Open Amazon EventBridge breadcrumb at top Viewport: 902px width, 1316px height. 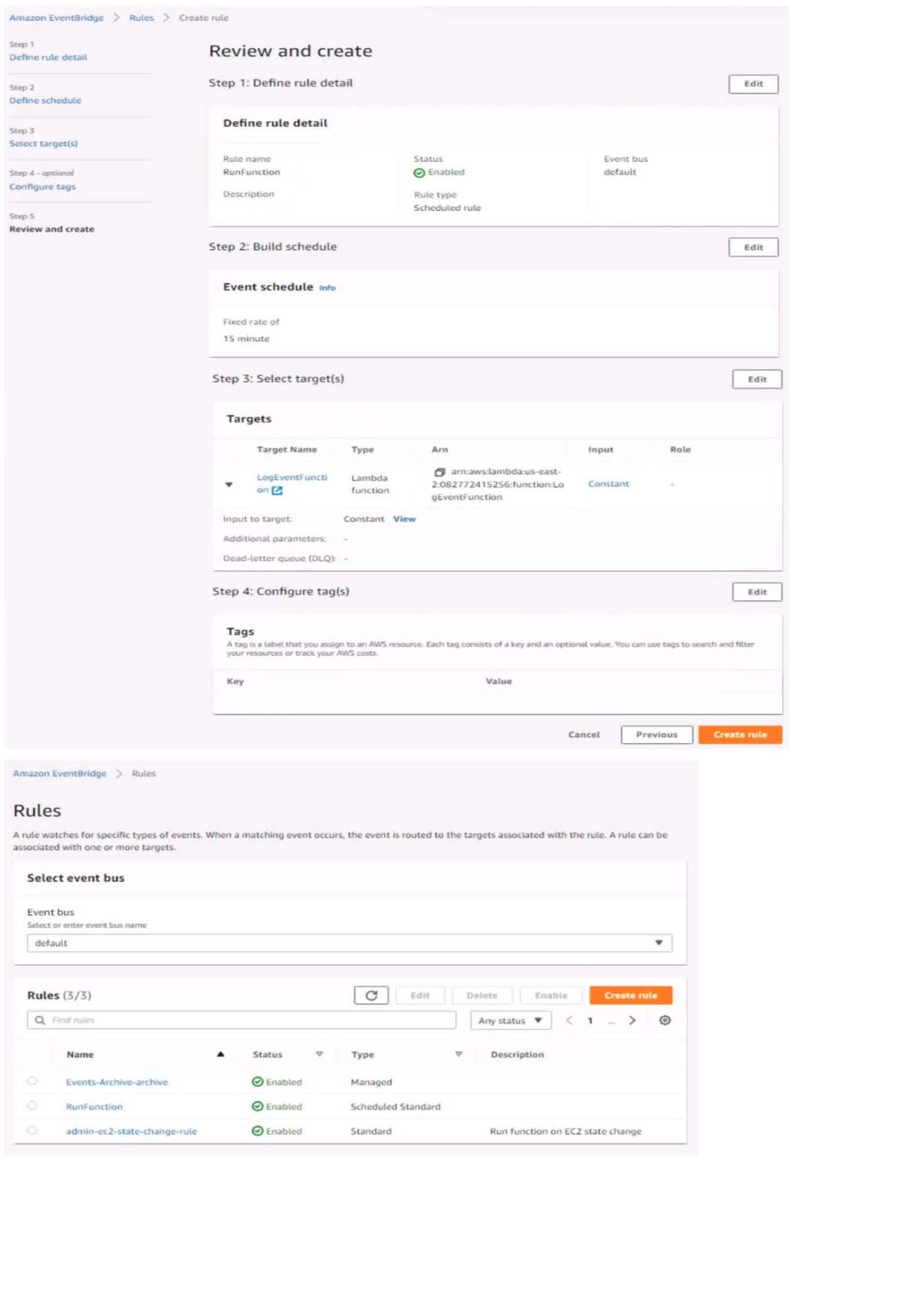(57, 18)
